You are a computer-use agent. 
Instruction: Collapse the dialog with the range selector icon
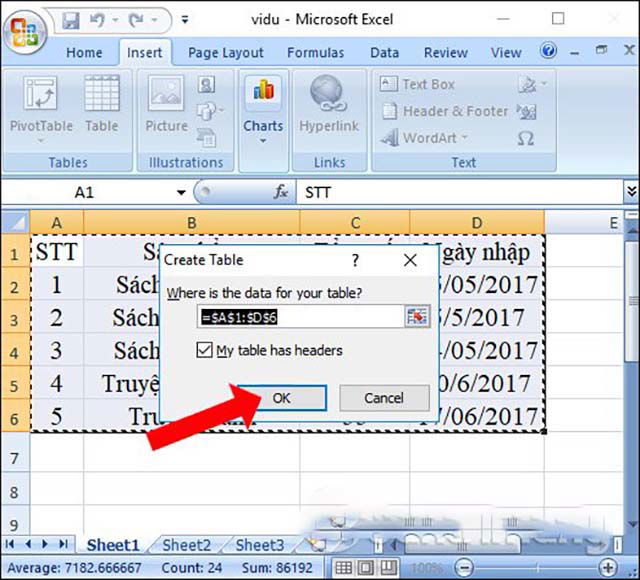417,317
